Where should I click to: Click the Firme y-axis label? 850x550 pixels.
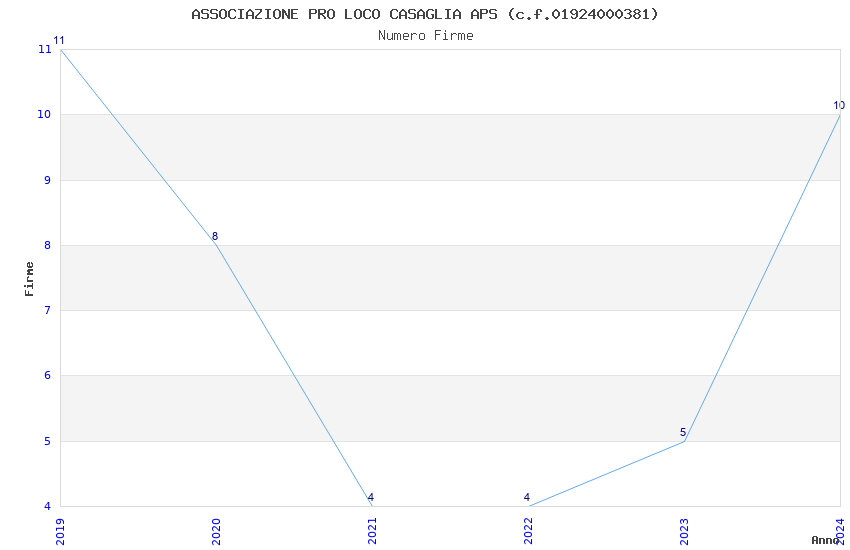(x=29, y=279)
